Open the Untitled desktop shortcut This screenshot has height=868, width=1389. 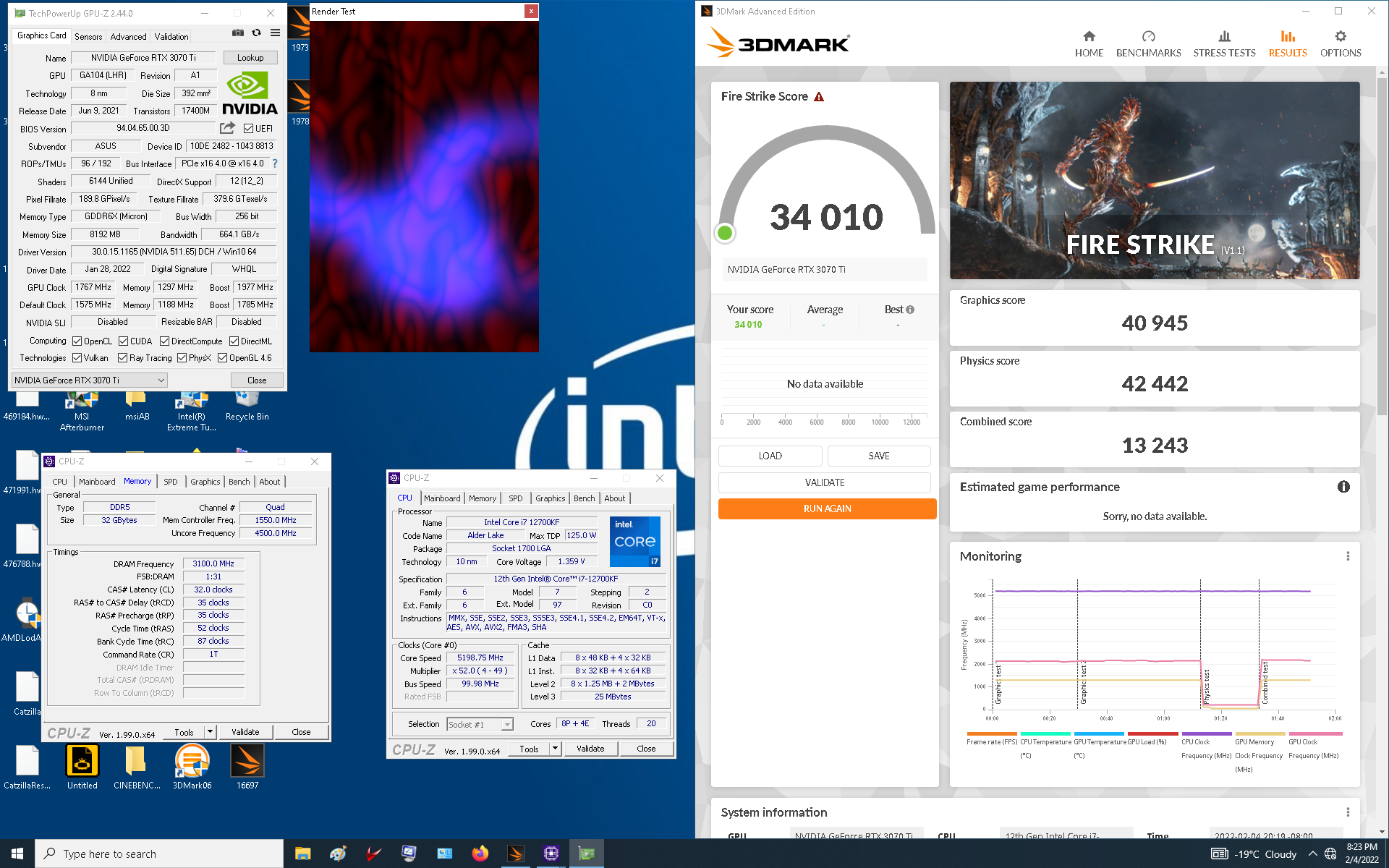click(x=82, y=767)
